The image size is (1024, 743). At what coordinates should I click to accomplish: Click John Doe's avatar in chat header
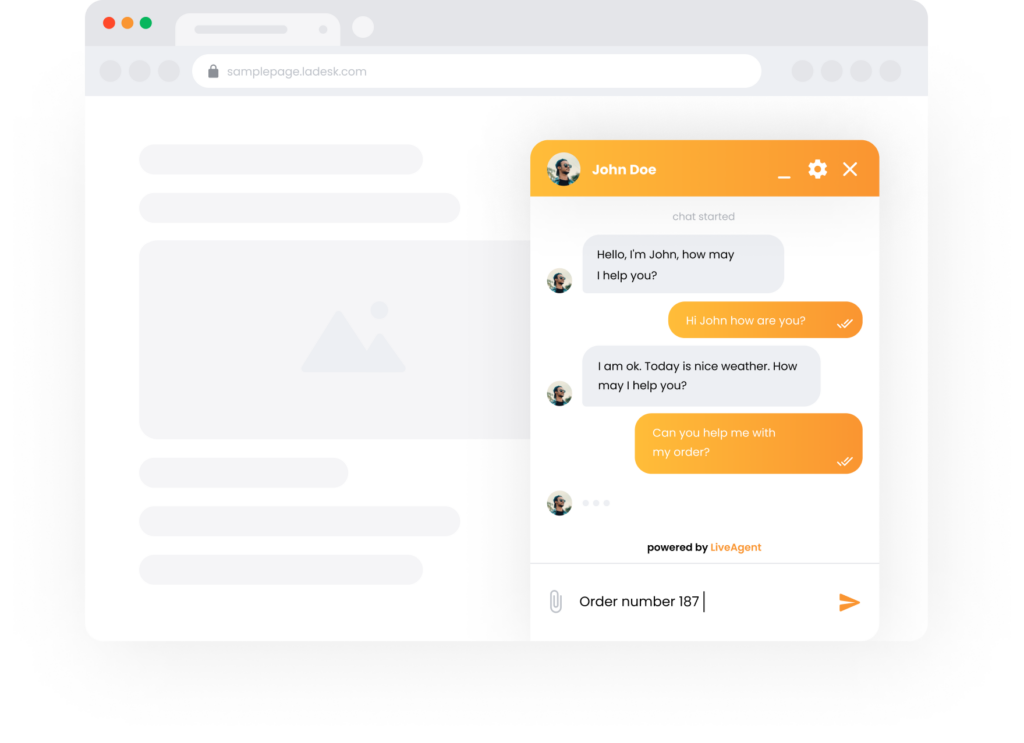point(563,169)
